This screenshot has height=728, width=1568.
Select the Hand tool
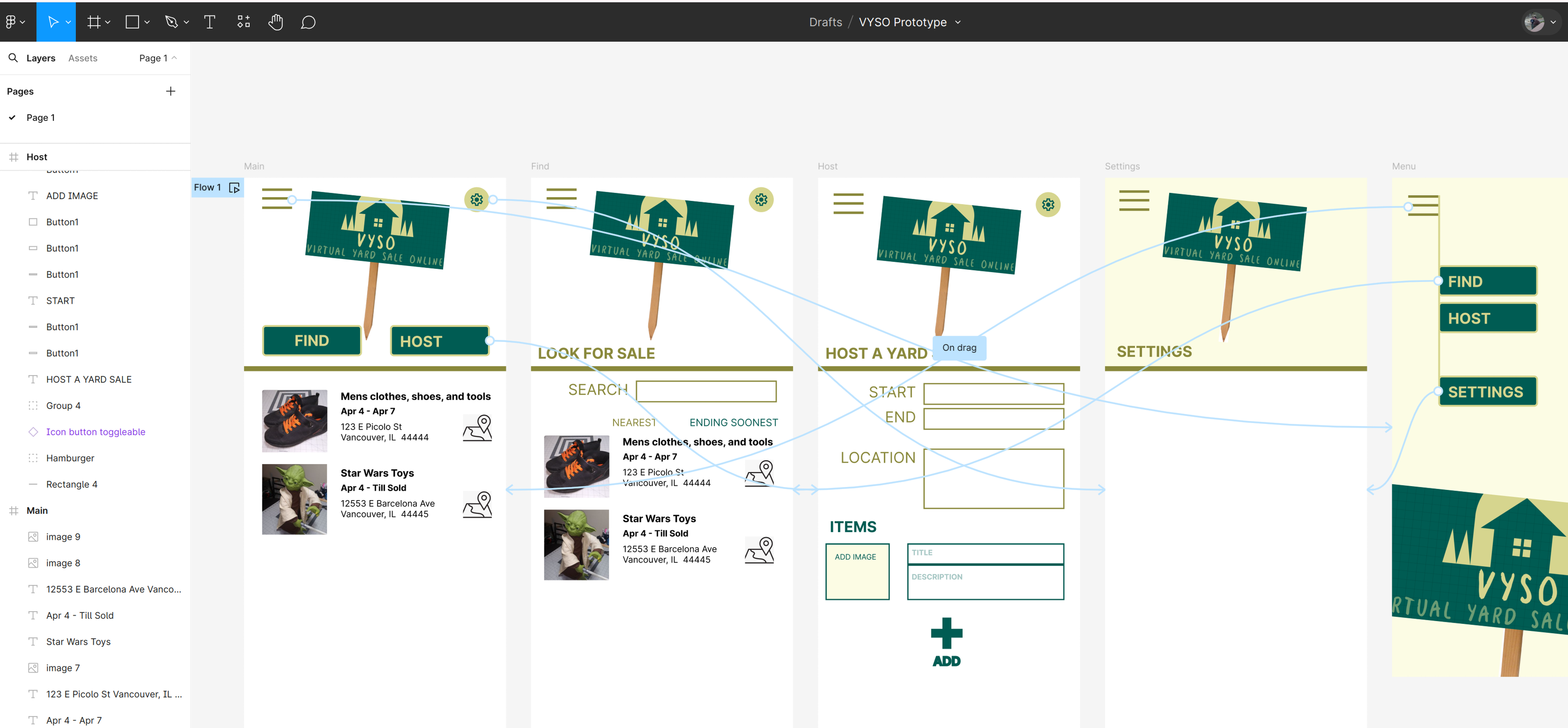(276, 22)
